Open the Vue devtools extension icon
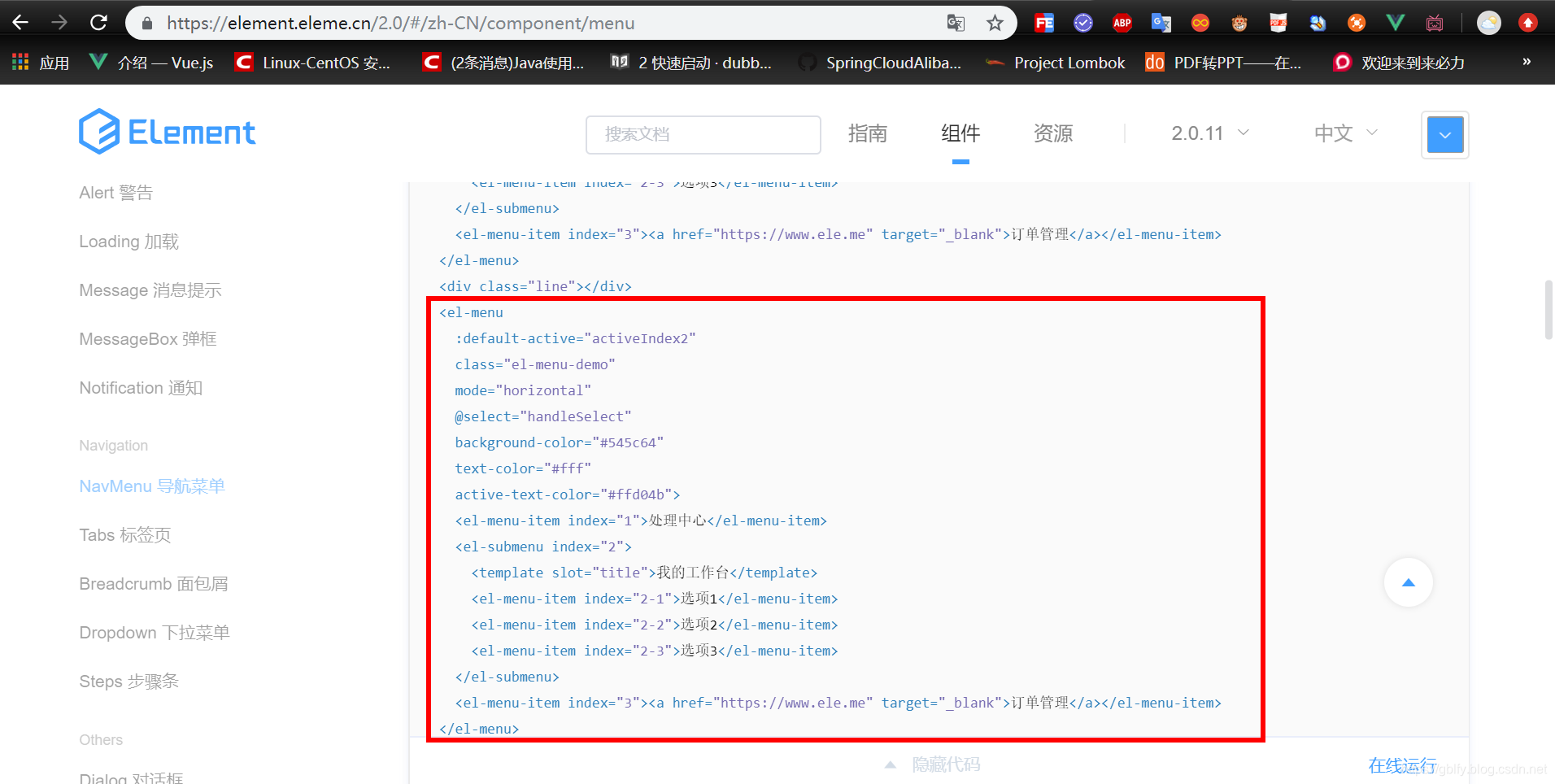The image size is (1555, 784). click(1396, 23)
